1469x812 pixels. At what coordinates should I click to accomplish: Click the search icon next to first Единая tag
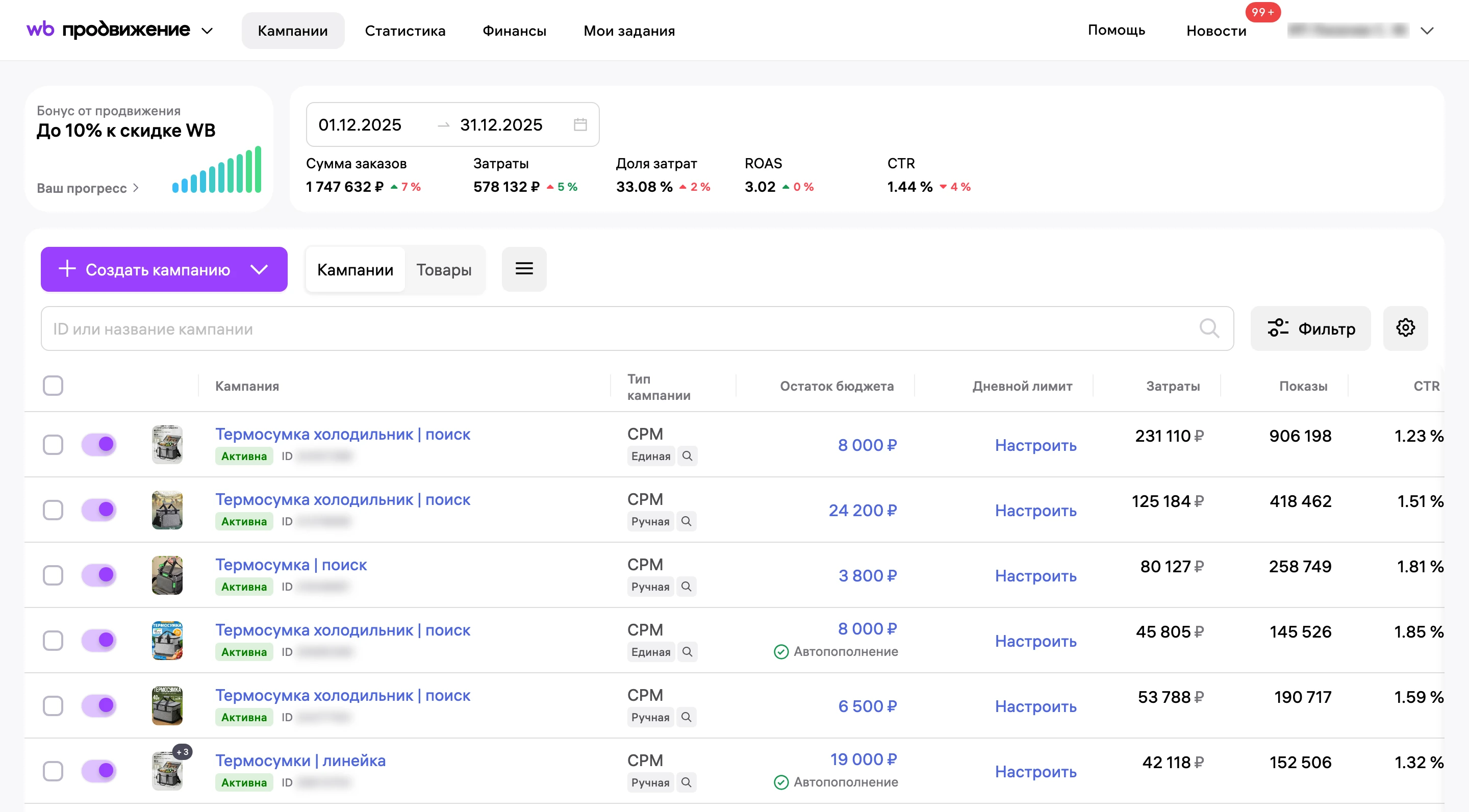tap(687, 456)
